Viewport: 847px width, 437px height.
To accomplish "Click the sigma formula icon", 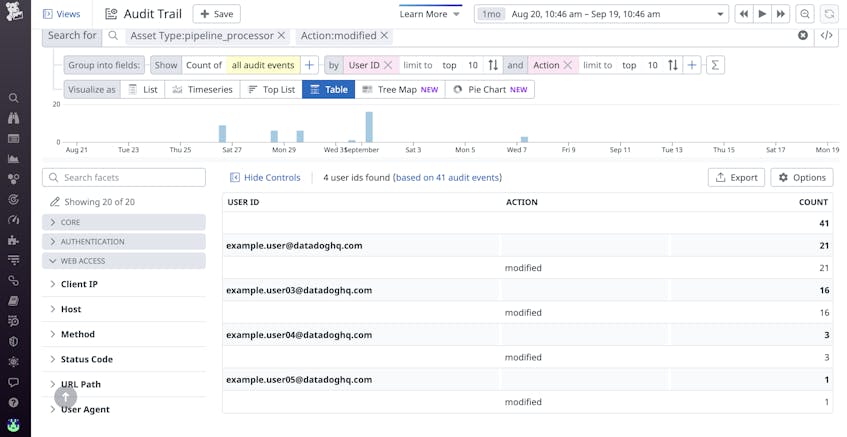I will [715, 65].
